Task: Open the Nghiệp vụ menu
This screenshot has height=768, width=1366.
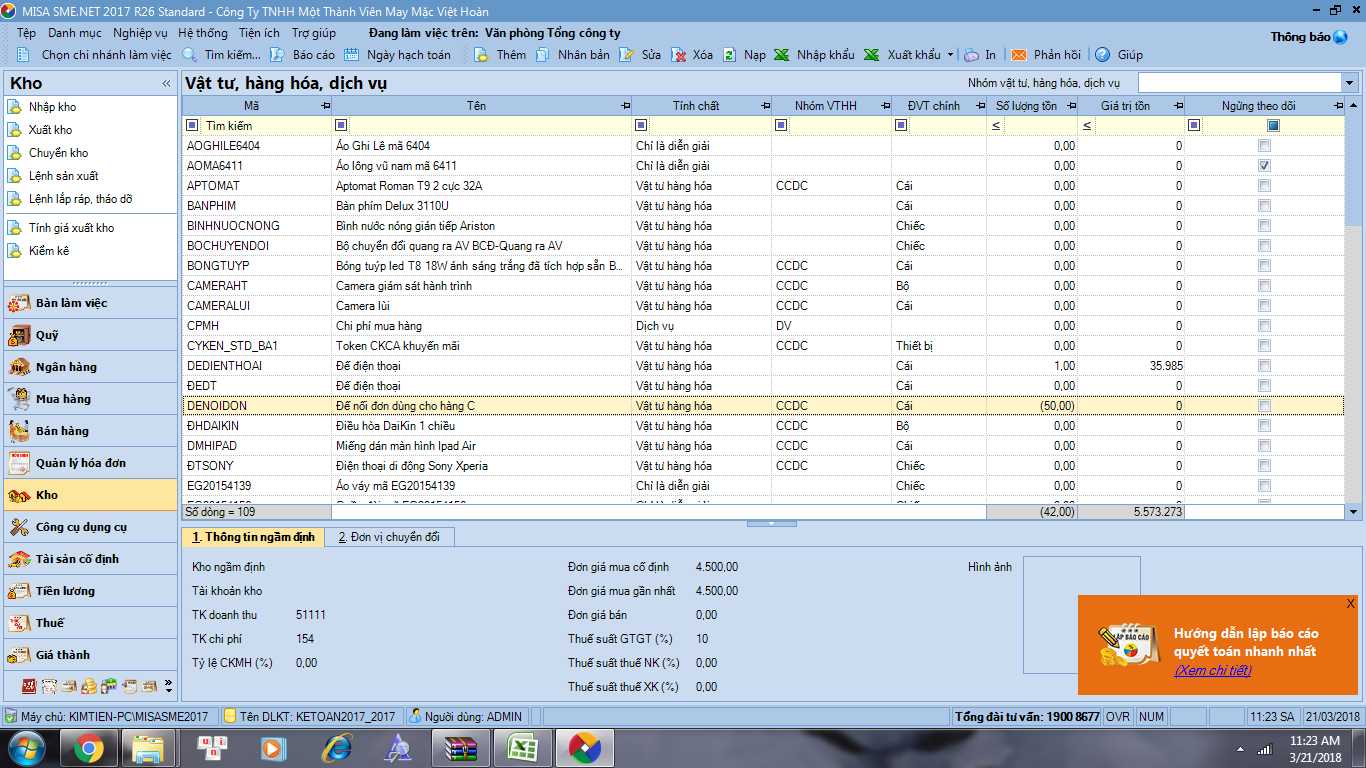Action: [x=140, y=33]
